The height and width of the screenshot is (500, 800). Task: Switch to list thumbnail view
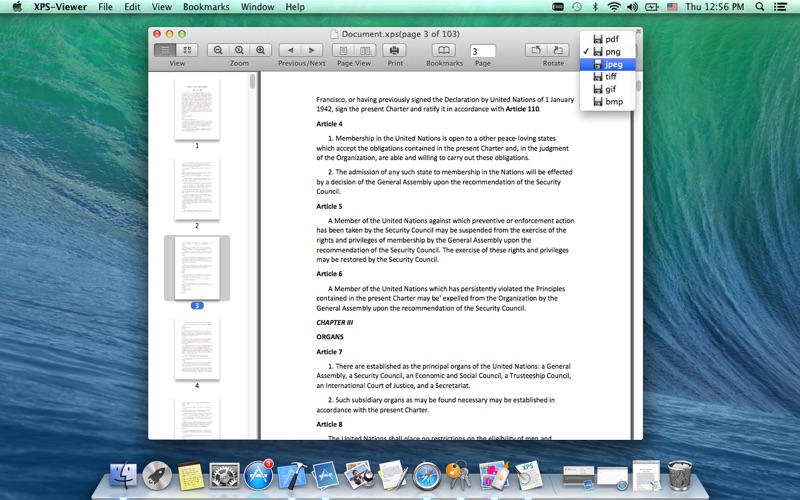pyautogui.click(x=165, y=50)
